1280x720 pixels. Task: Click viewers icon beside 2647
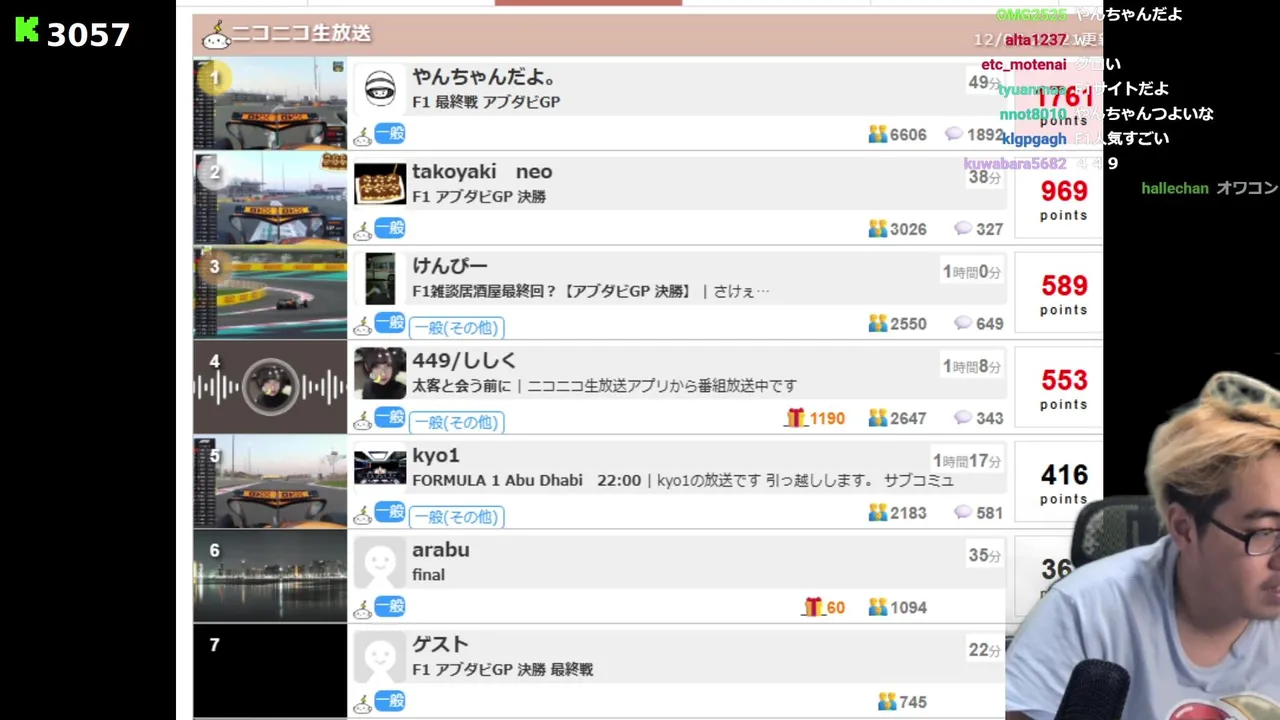click(878, 418)
